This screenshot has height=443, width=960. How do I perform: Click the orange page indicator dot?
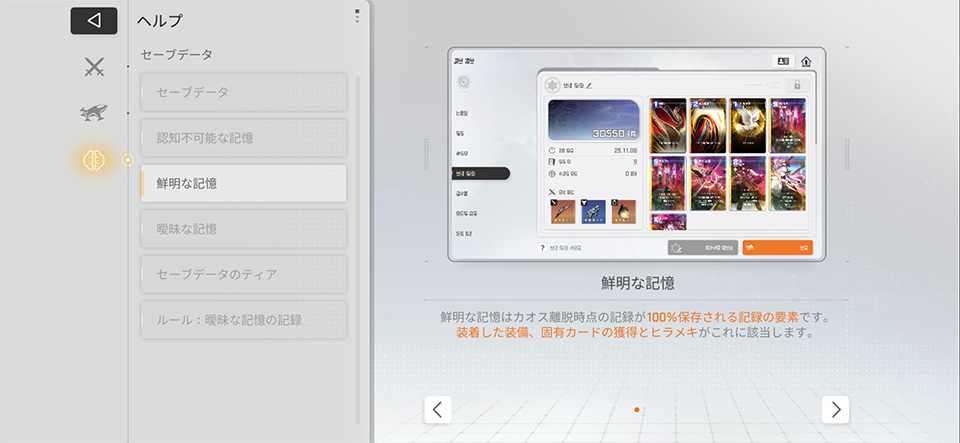(x=637, y=410)
